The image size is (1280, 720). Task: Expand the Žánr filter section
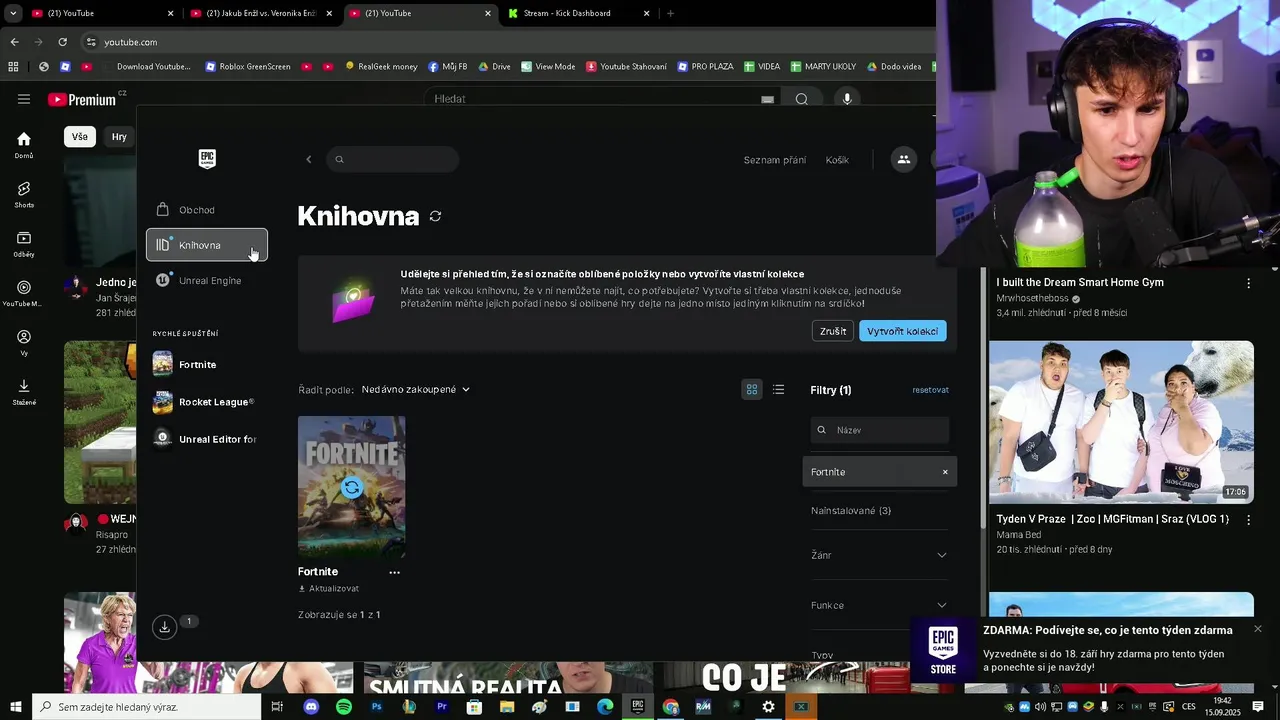point(879,555)
